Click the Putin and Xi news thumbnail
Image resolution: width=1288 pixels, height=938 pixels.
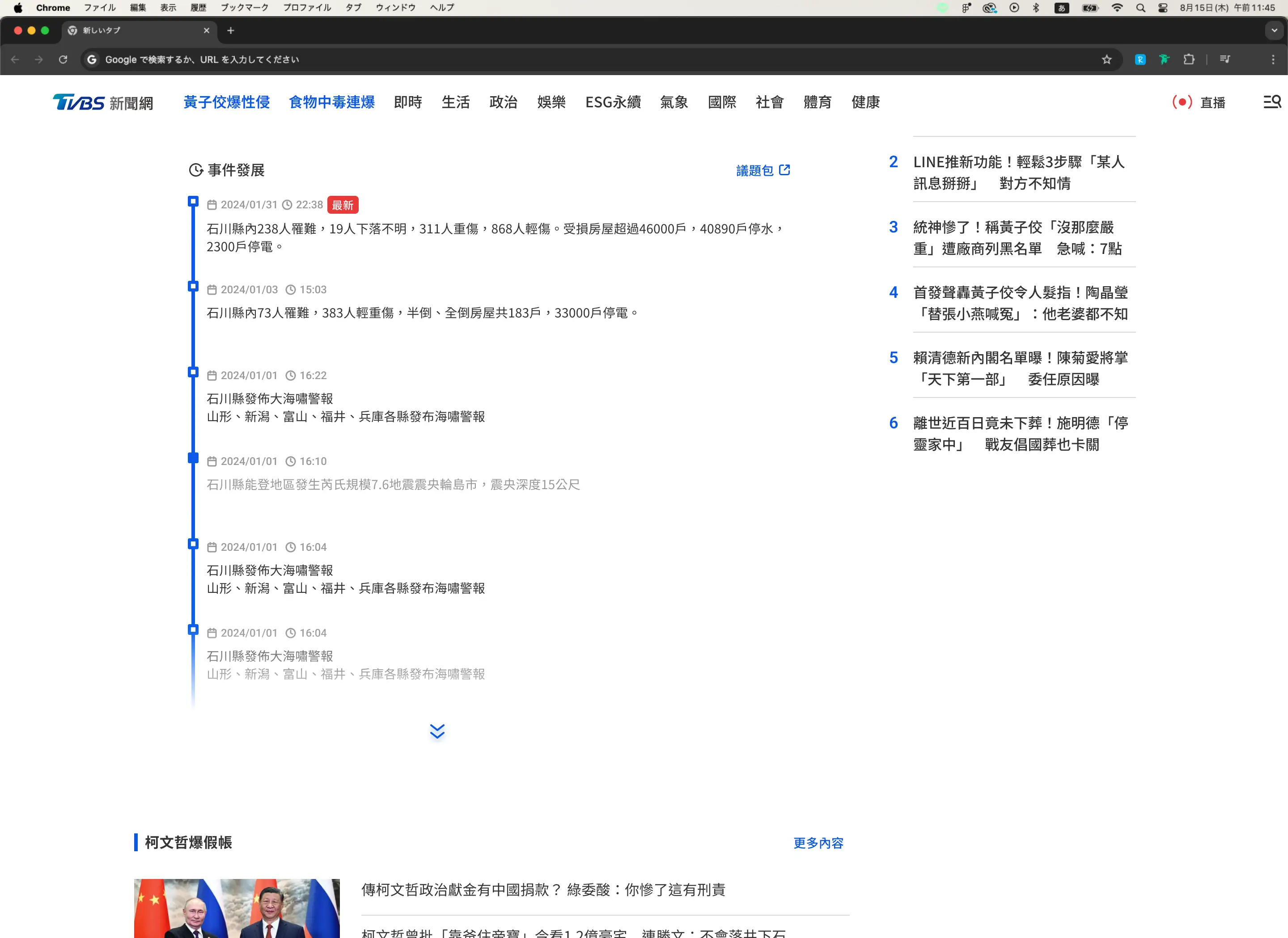237,908
